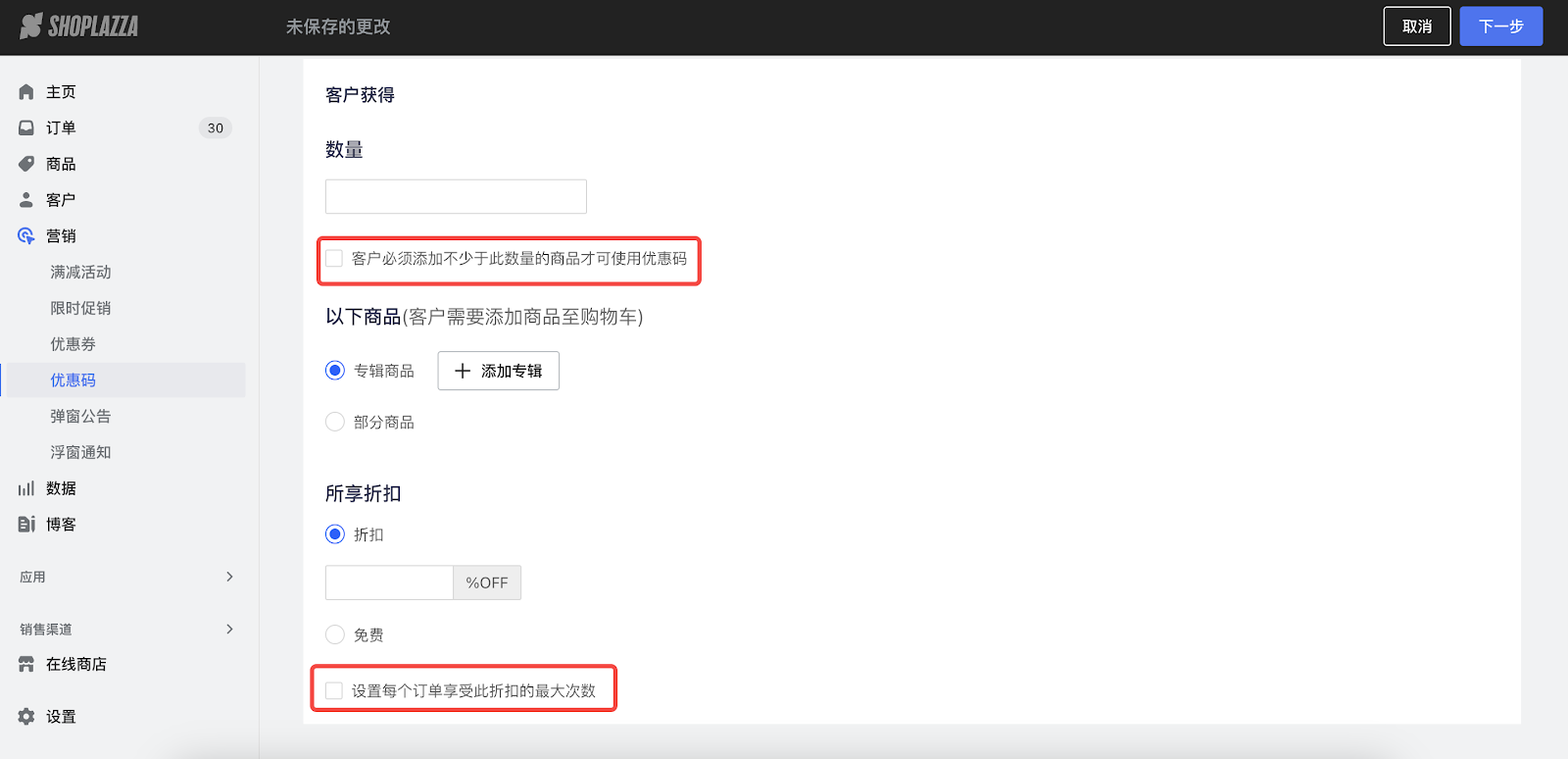Click the Shoplazza logo icon
This screenshot has width=1568, height=759.
point(31,26)
